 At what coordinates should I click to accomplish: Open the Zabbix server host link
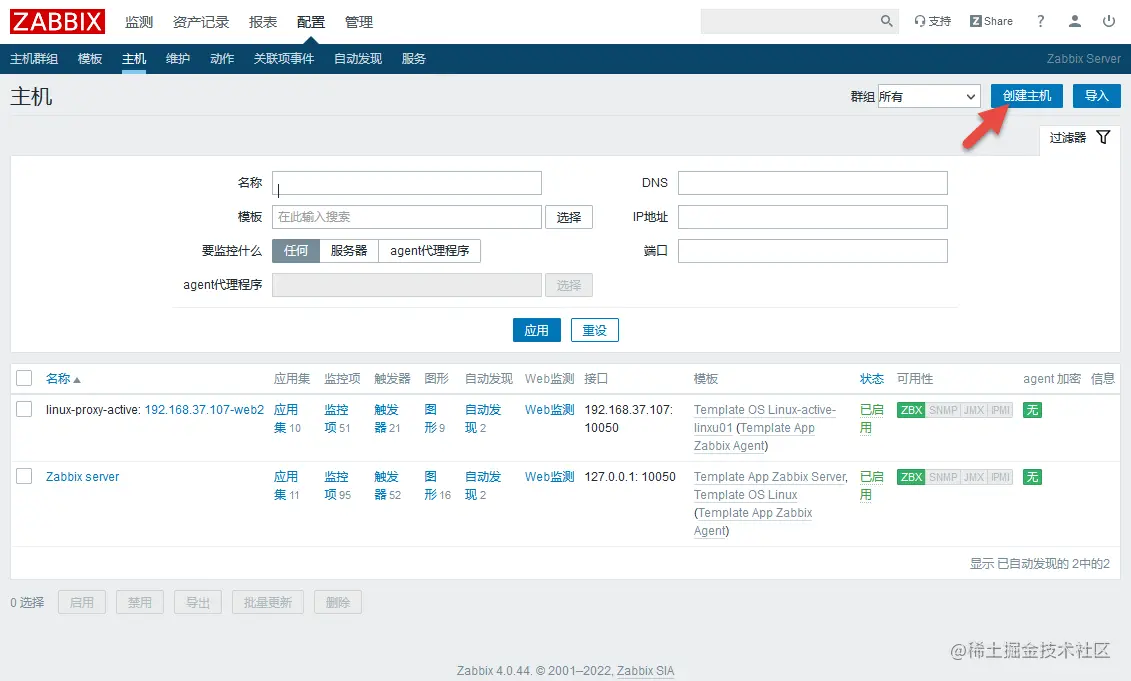[82, 477]
